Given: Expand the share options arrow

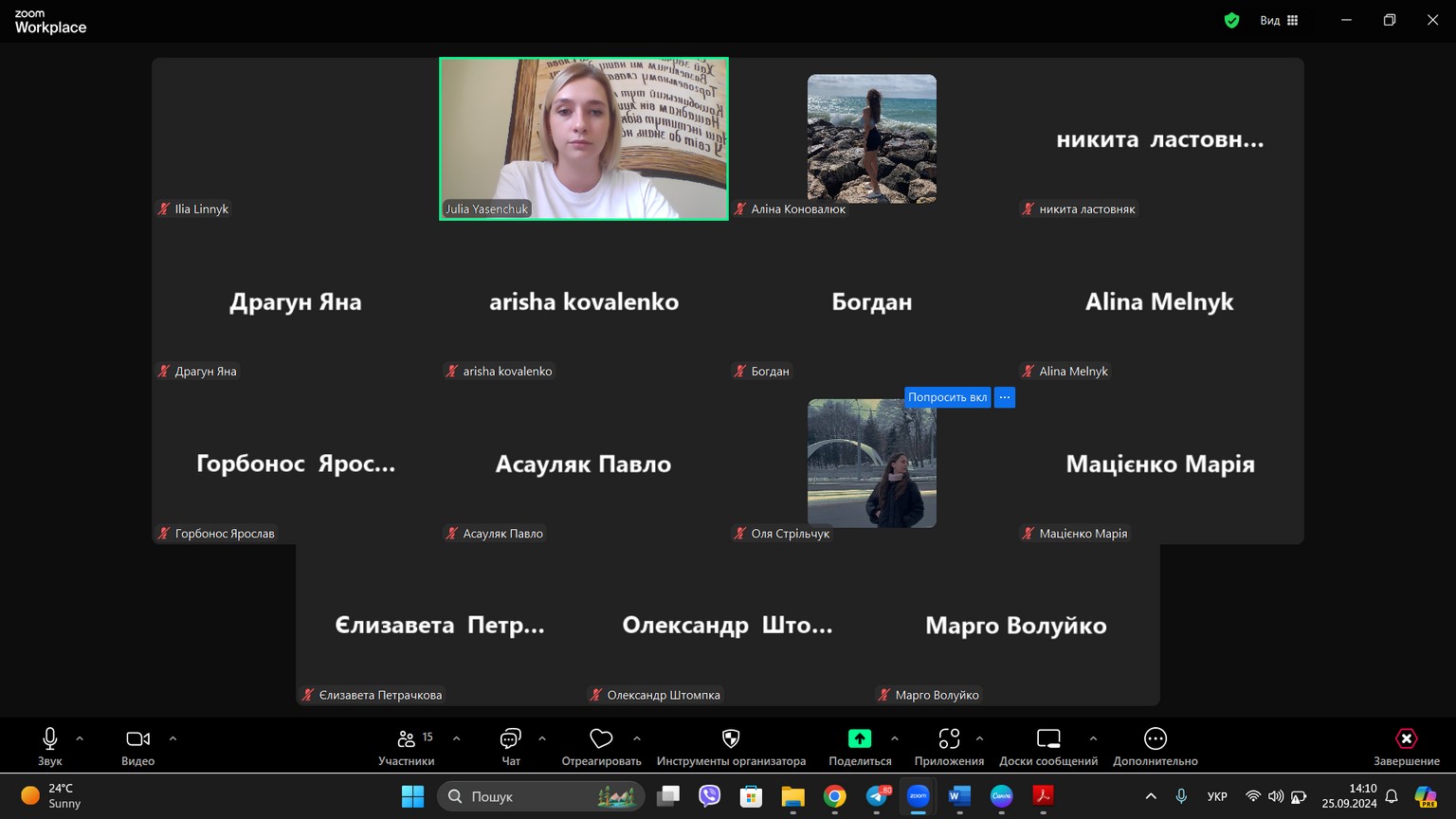Looking at the screenshot, I should coord(895,738).
